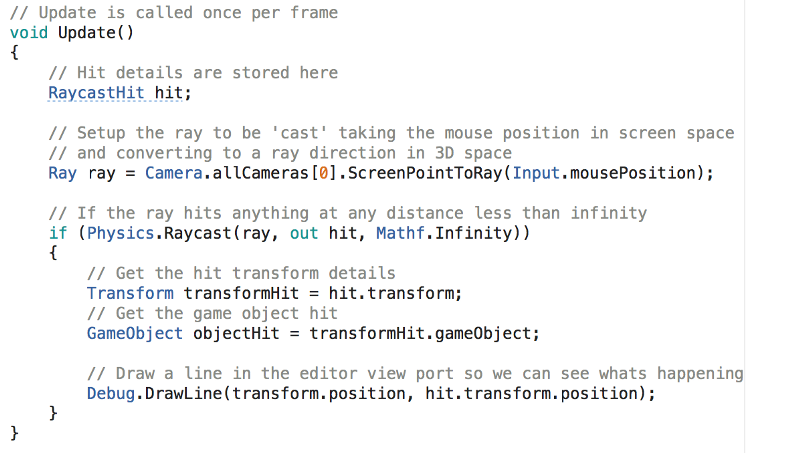Click the 'out' keyword

(x=304, y=233)
